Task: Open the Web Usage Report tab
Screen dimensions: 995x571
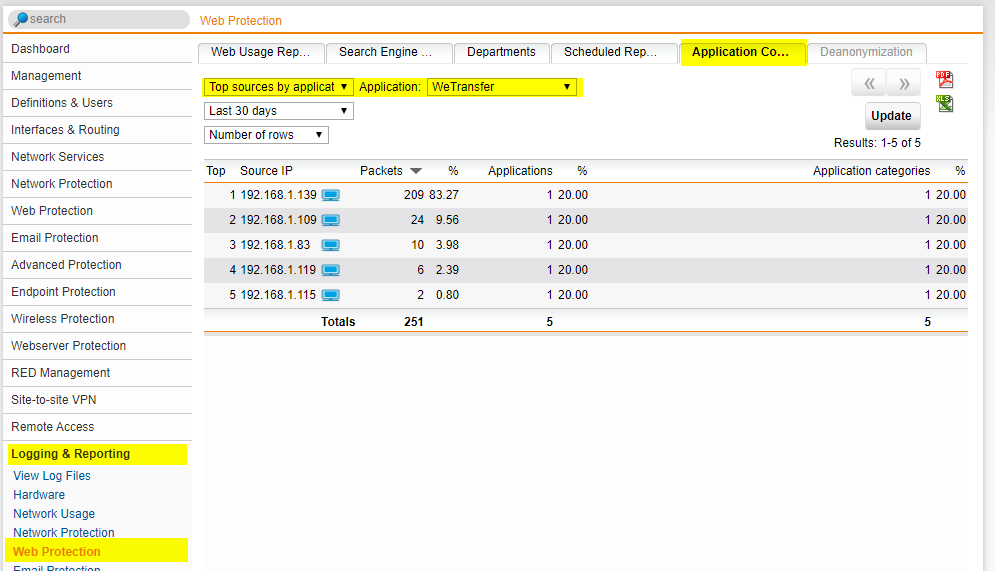Action: pyautogui.click(x=261, y=52)
